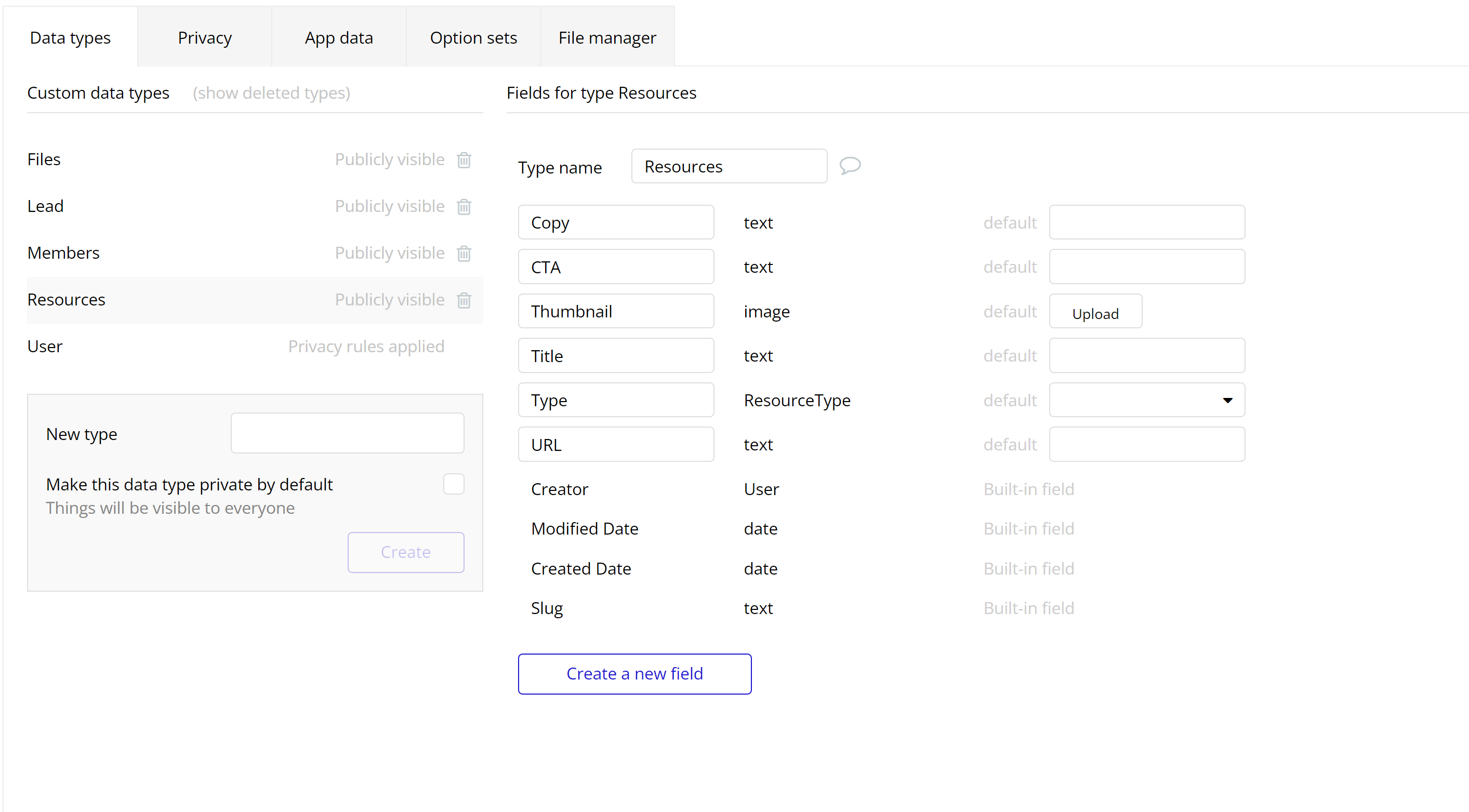Click default value box for Copy field
Viewport: 1469px width, 812px height.
1146,222
